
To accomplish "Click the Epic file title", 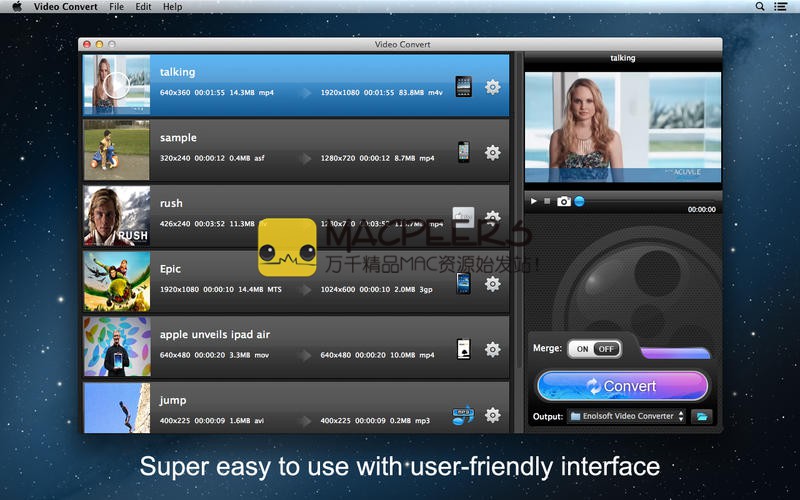I will (170, 269).
